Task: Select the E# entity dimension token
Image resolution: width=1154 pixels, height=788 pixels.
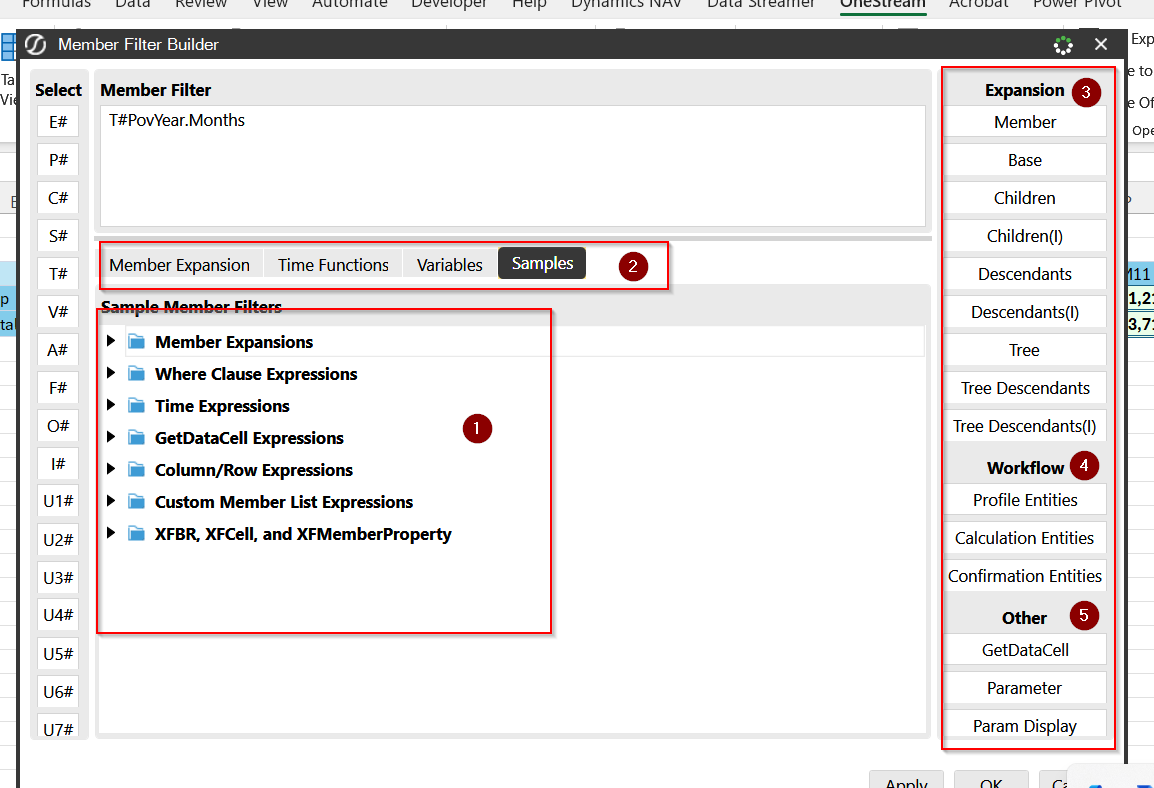Action: (x=57, y=121)
